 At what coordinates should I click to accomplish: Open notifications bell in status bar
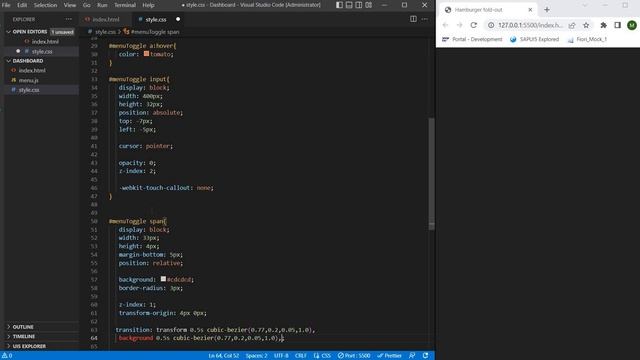point(425,356)
